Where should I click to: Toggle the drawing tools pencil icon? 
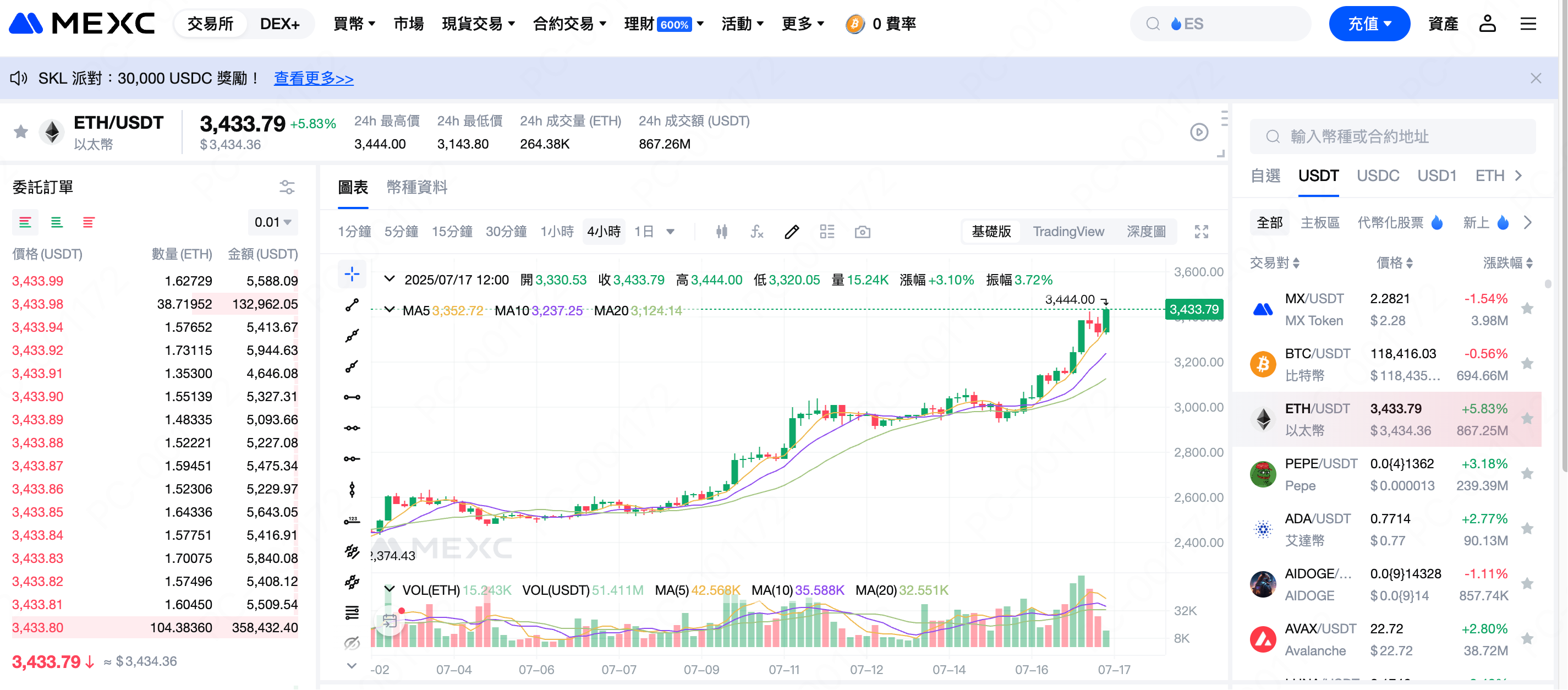point(791,232)
